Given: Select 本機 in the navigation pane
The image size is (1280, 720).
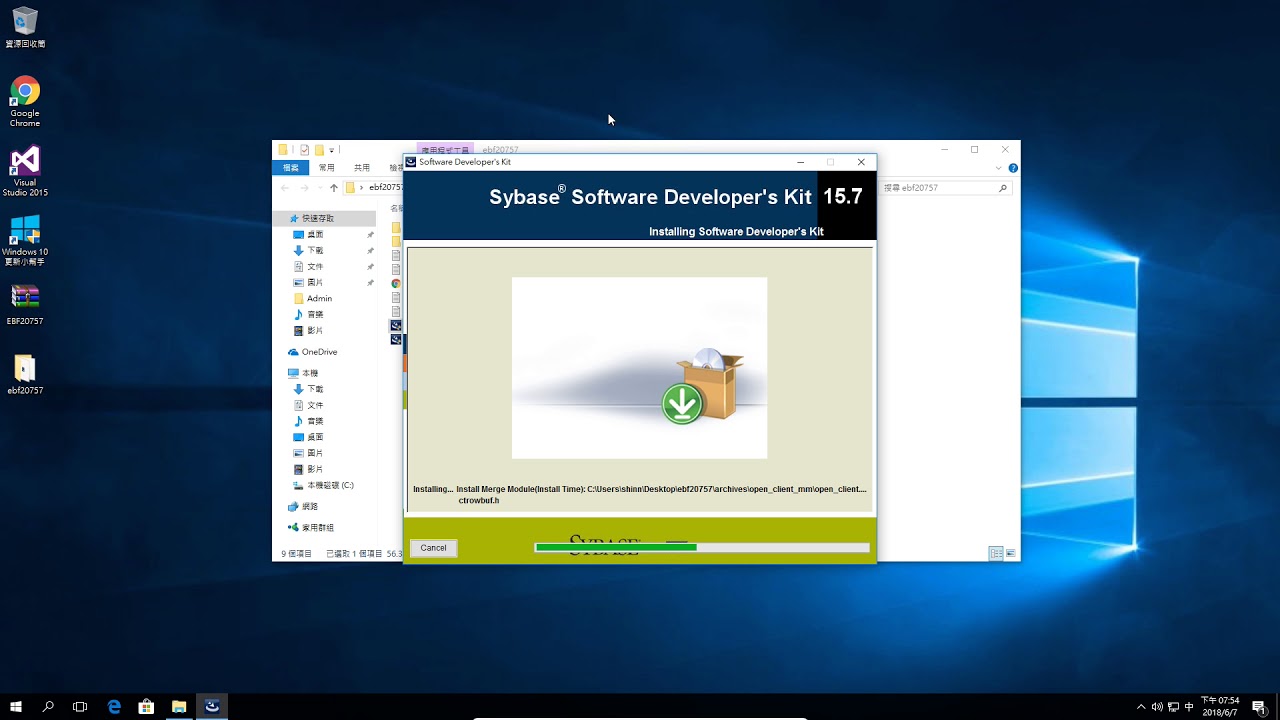Looking at the screenshot, I should pos(310,373).
